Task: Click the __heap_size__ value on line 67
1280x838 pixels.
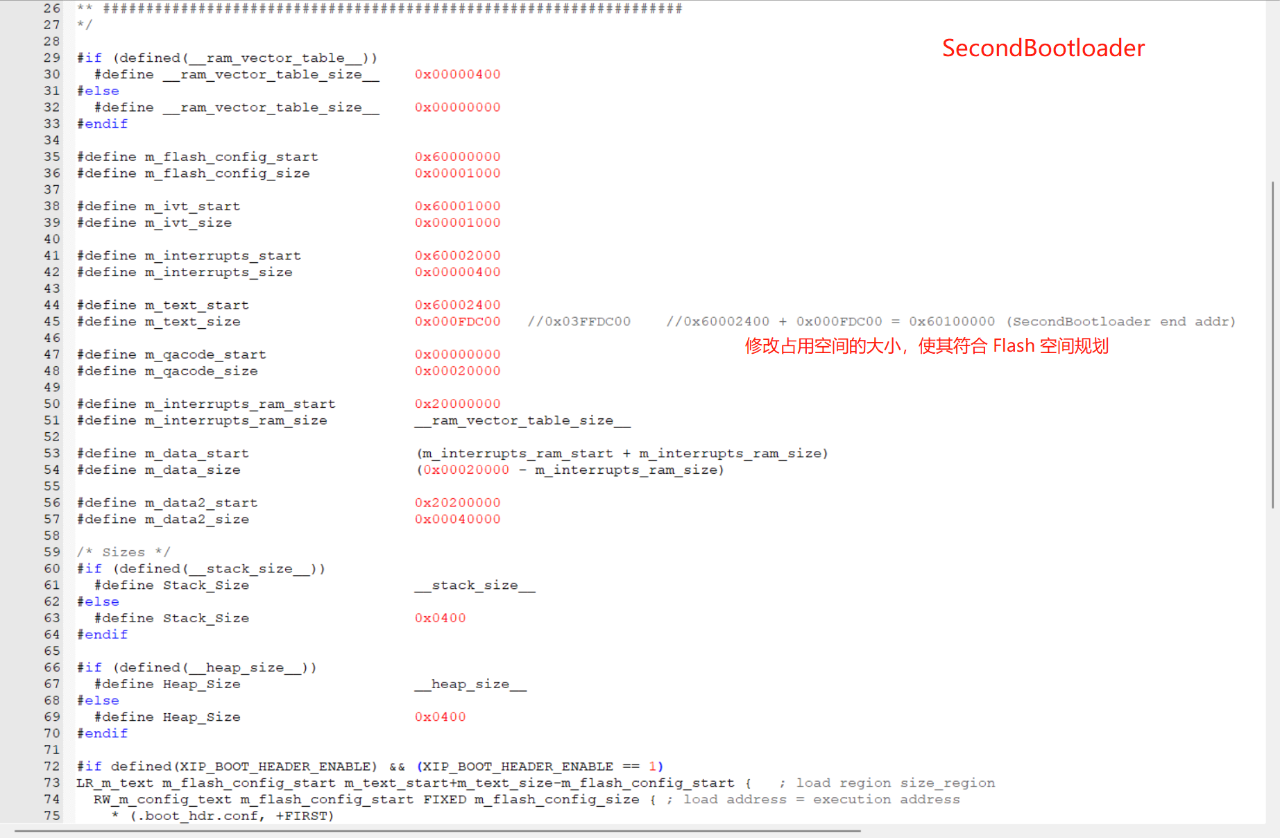Action: point(470,684)
